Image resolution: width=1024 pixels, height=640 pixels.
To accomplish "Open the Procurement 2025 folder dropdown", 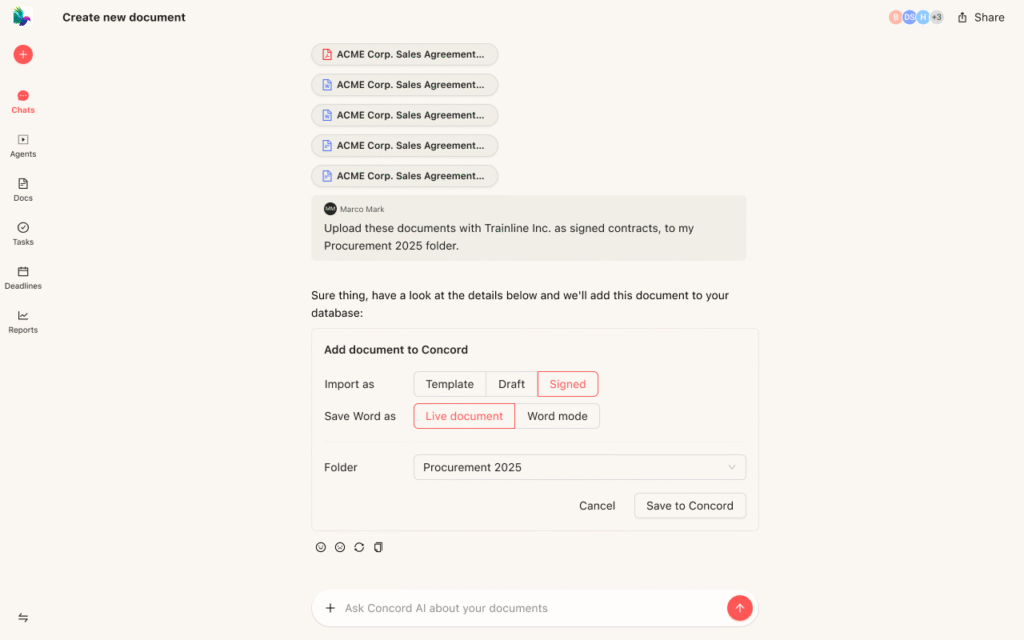I will (x=579, y=467).
